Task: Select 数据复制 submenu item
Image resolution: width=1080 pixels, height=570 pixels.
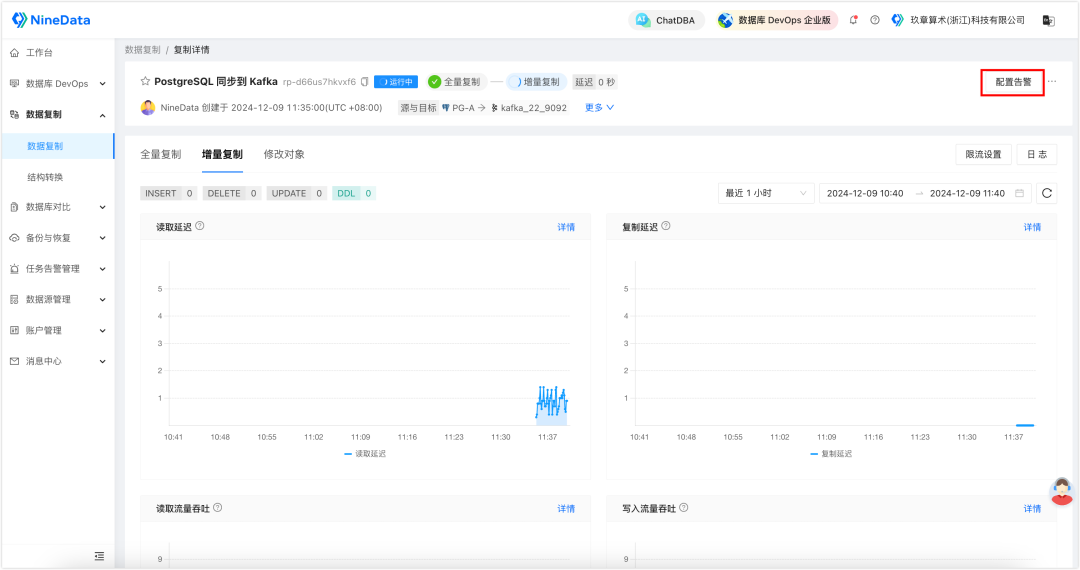Action: [x=58, y=146]
